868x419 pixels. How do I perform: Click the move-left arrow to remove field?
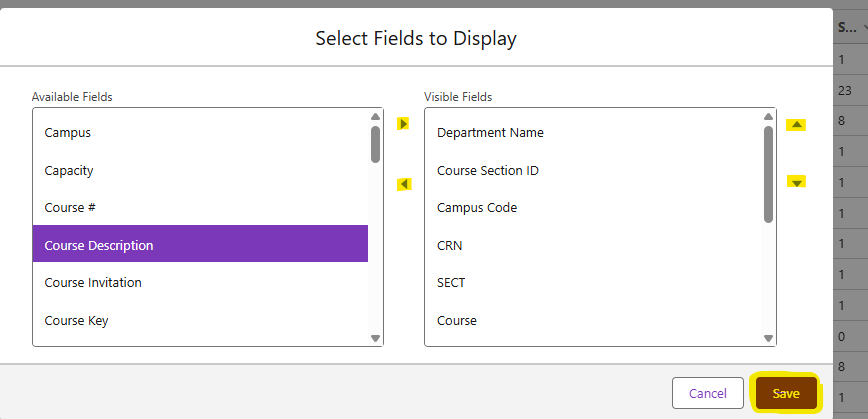[405, 184]
